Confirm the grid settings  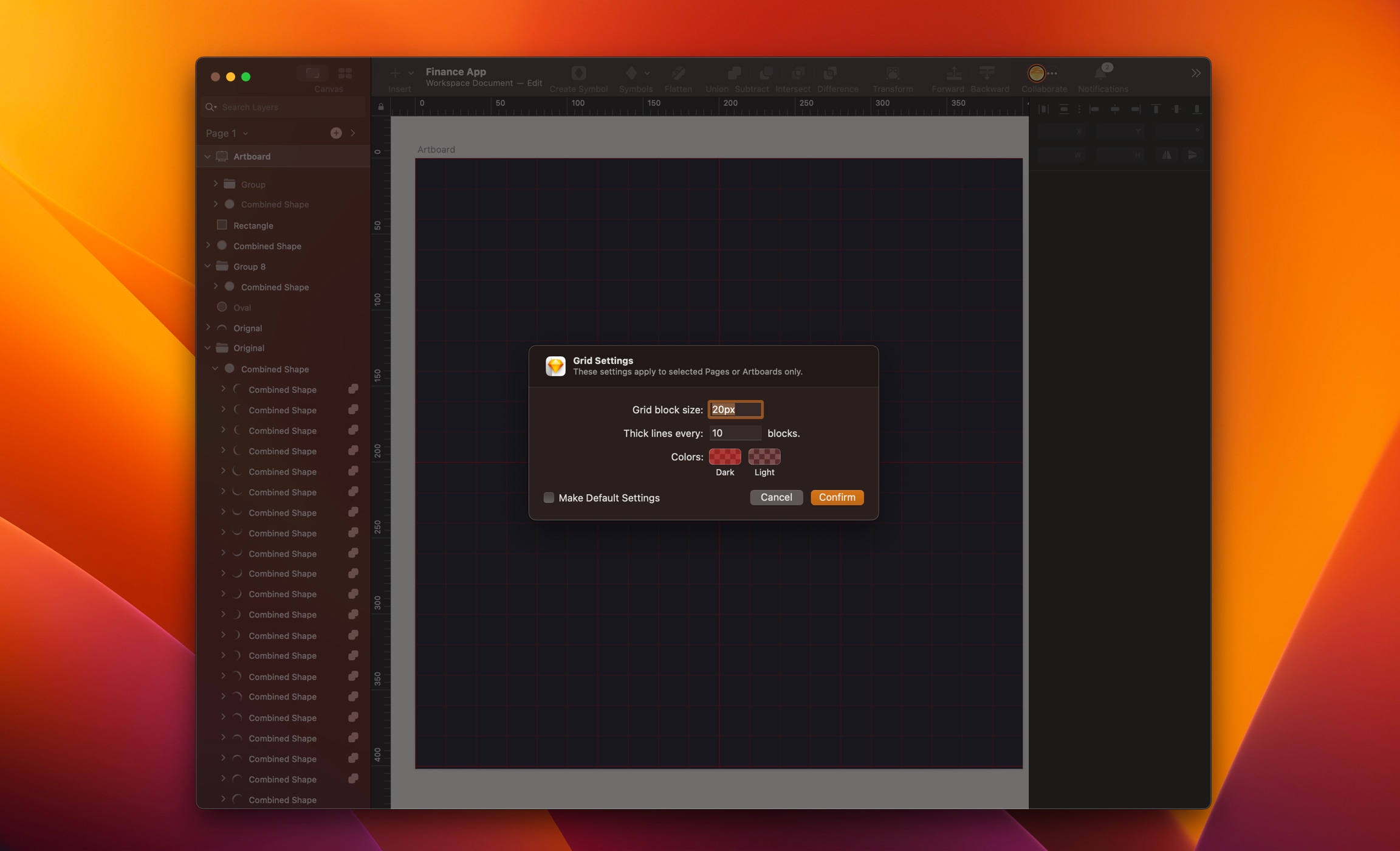tap(837, 497)
